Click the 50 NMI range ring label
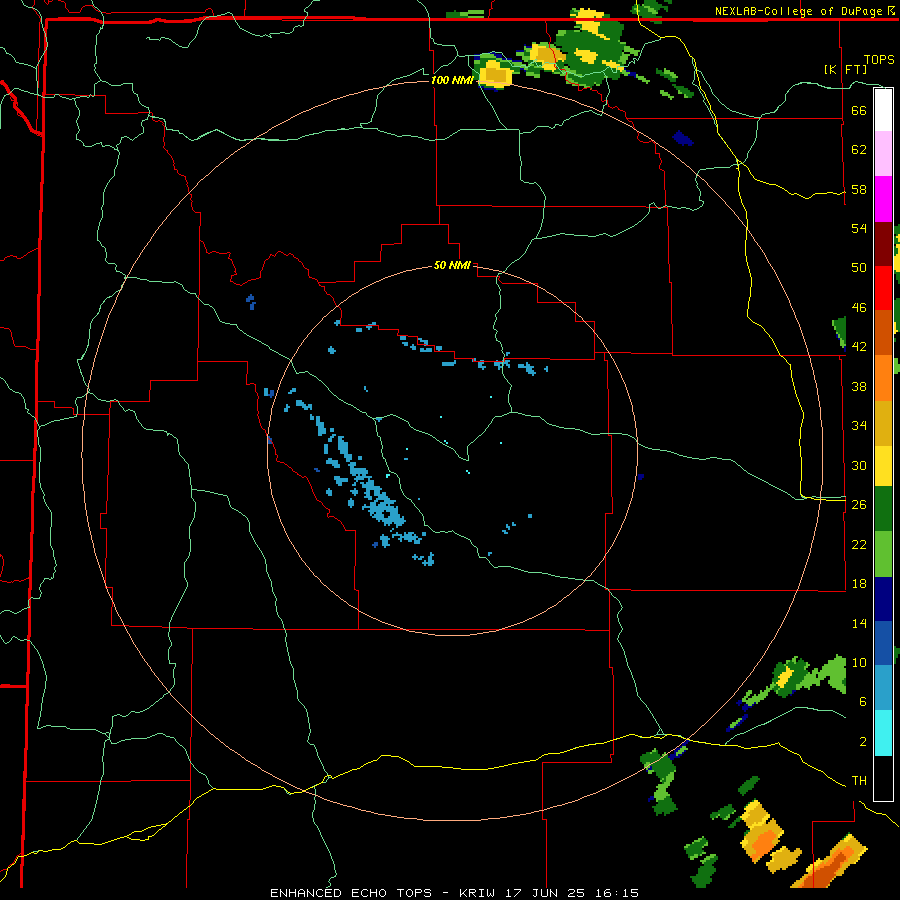The width and height of the screenshot is (900, 900). coord(452,265)
